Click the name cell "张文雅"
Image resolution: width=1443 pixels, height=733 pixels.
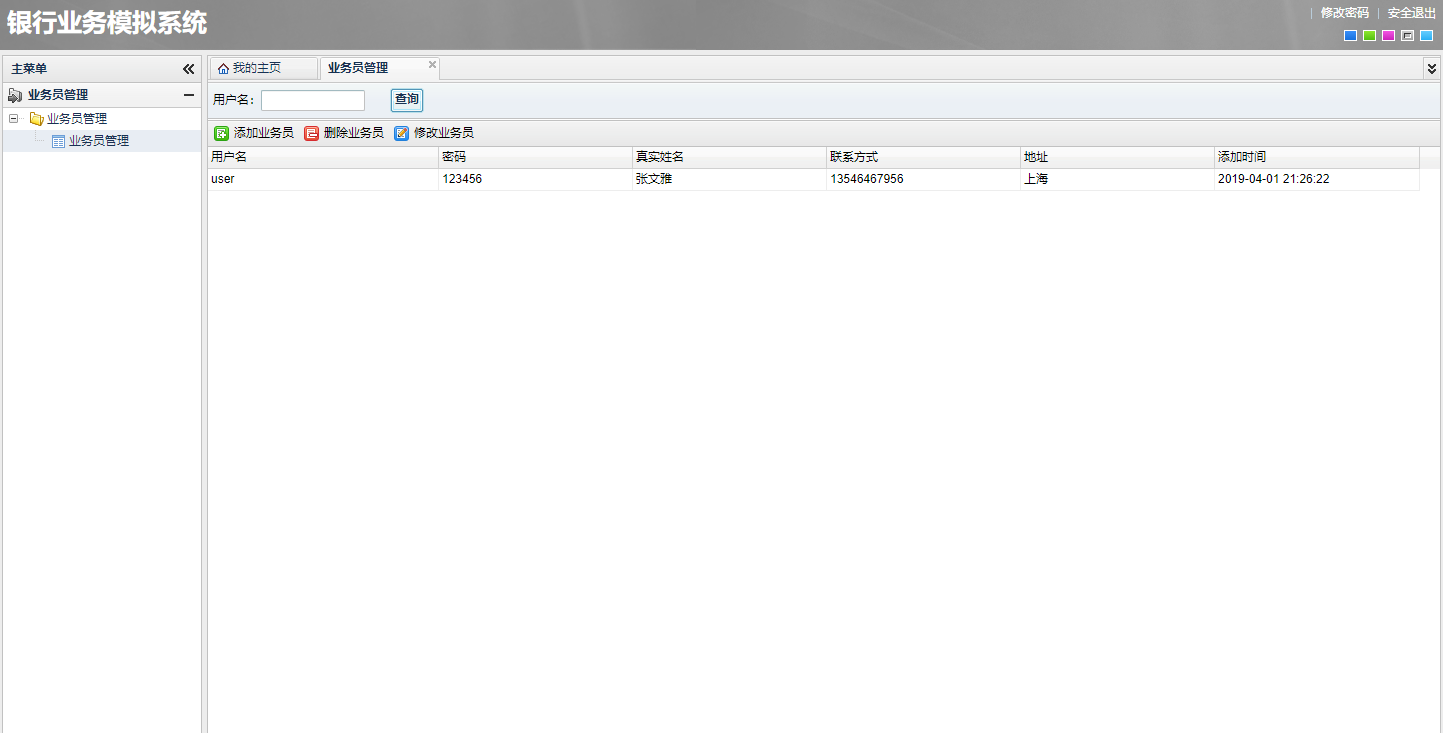(730, 180)
